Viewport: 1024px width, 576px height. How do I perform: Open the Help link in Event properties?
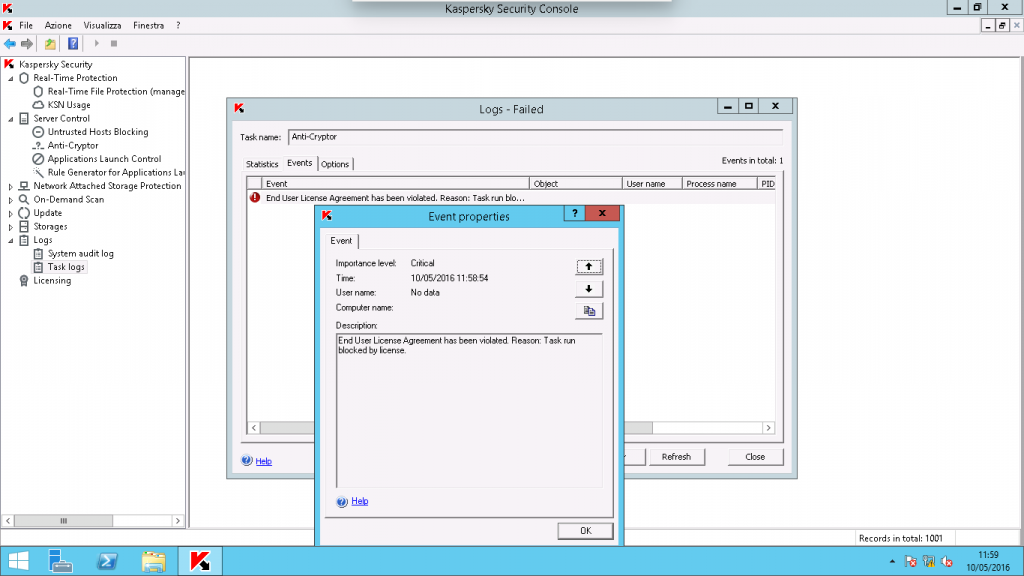(360, 502)
